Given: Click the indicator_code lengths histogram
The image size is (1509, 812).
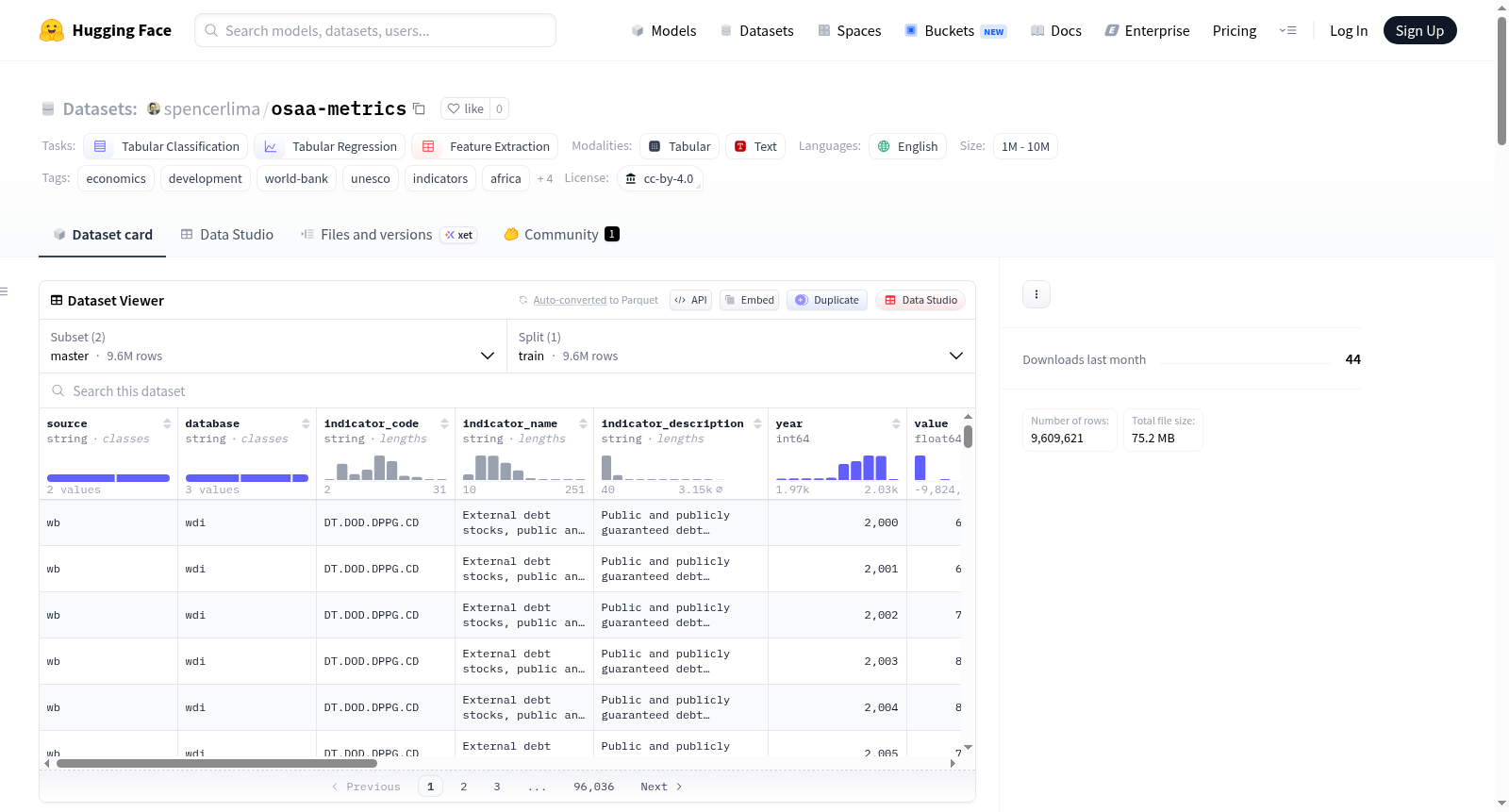Looking at the screenshot, I should 386,467.
